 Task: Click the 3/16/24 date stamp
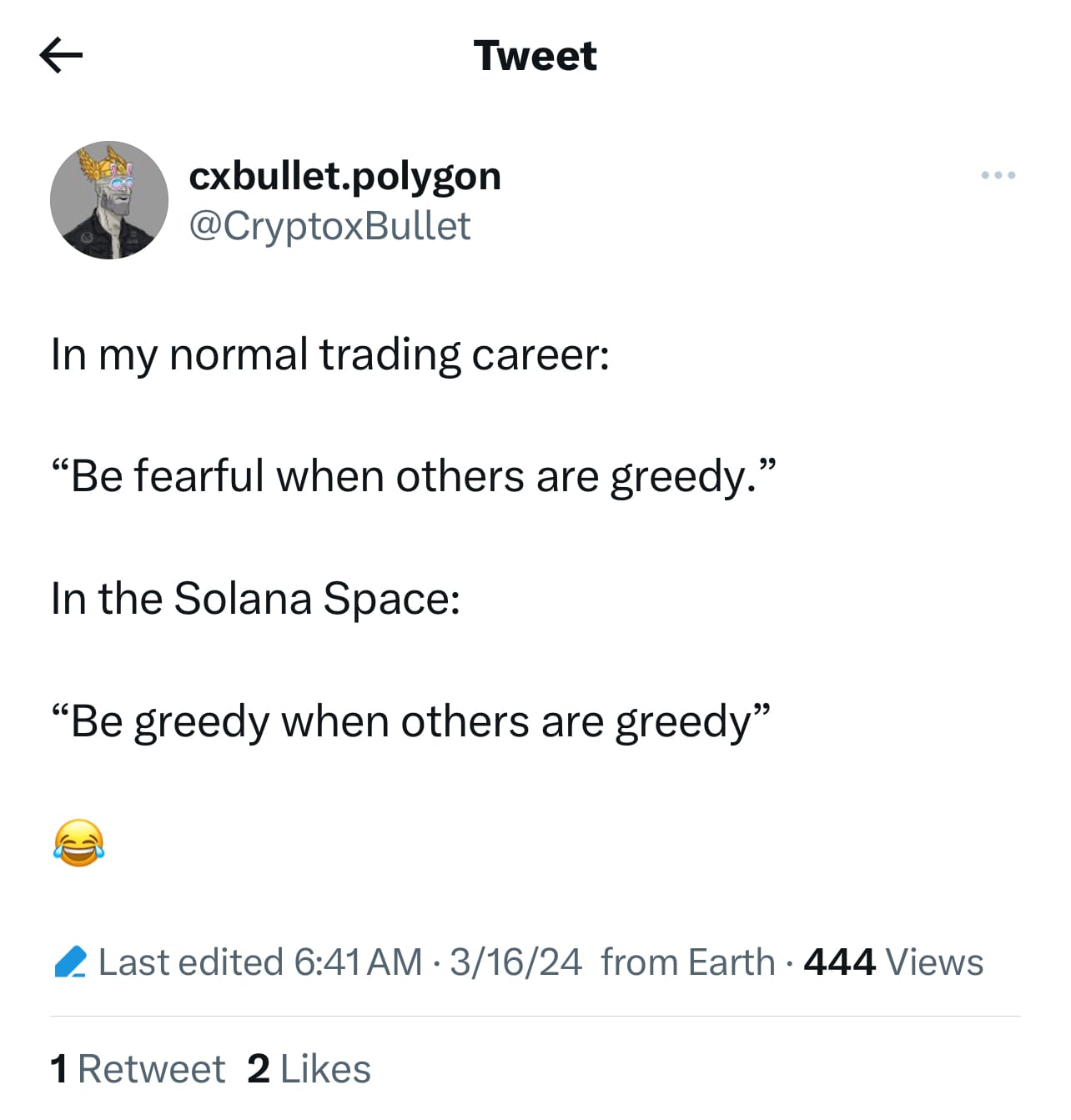point(515,962)
